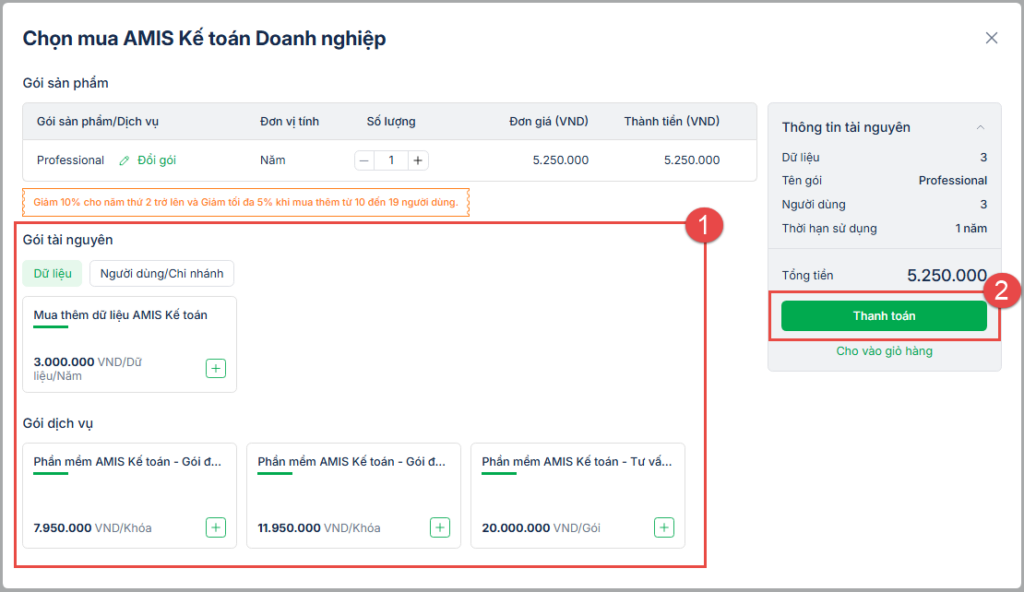
Task: Close the AMIS purchase dialog
Action: pyautogui.click(x=991, y=39)
